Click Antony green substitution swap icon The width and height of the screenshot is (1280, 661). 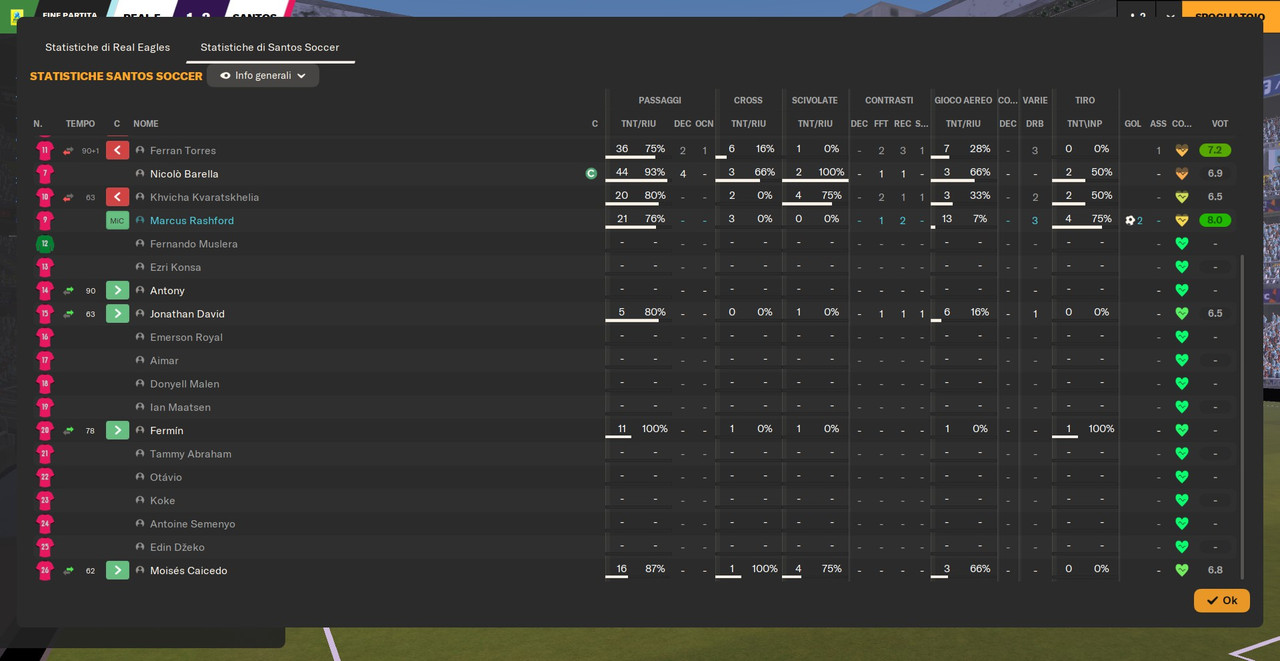[x=68, y=291]
